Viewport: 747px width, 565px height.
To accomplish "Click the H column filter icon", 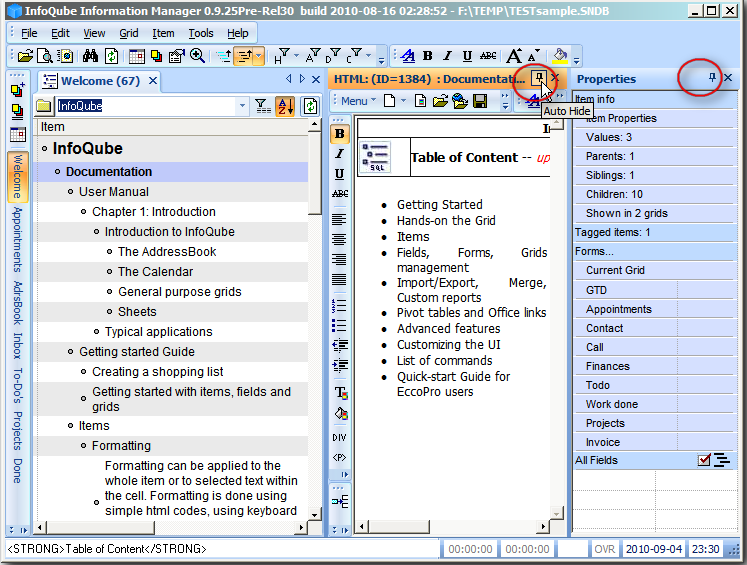I will [281, 56].
